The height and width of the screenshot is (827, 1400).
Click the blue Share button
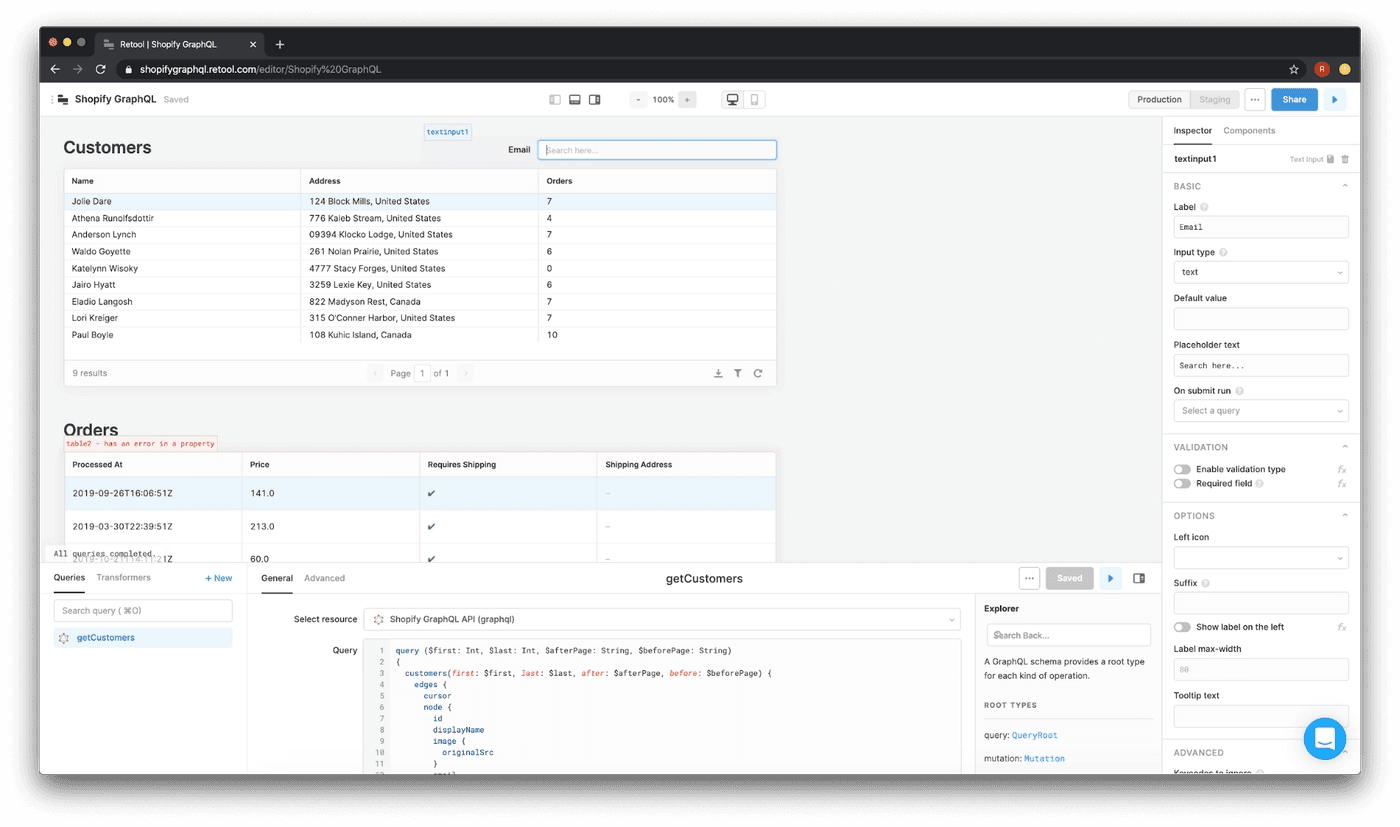point(1294,100)
